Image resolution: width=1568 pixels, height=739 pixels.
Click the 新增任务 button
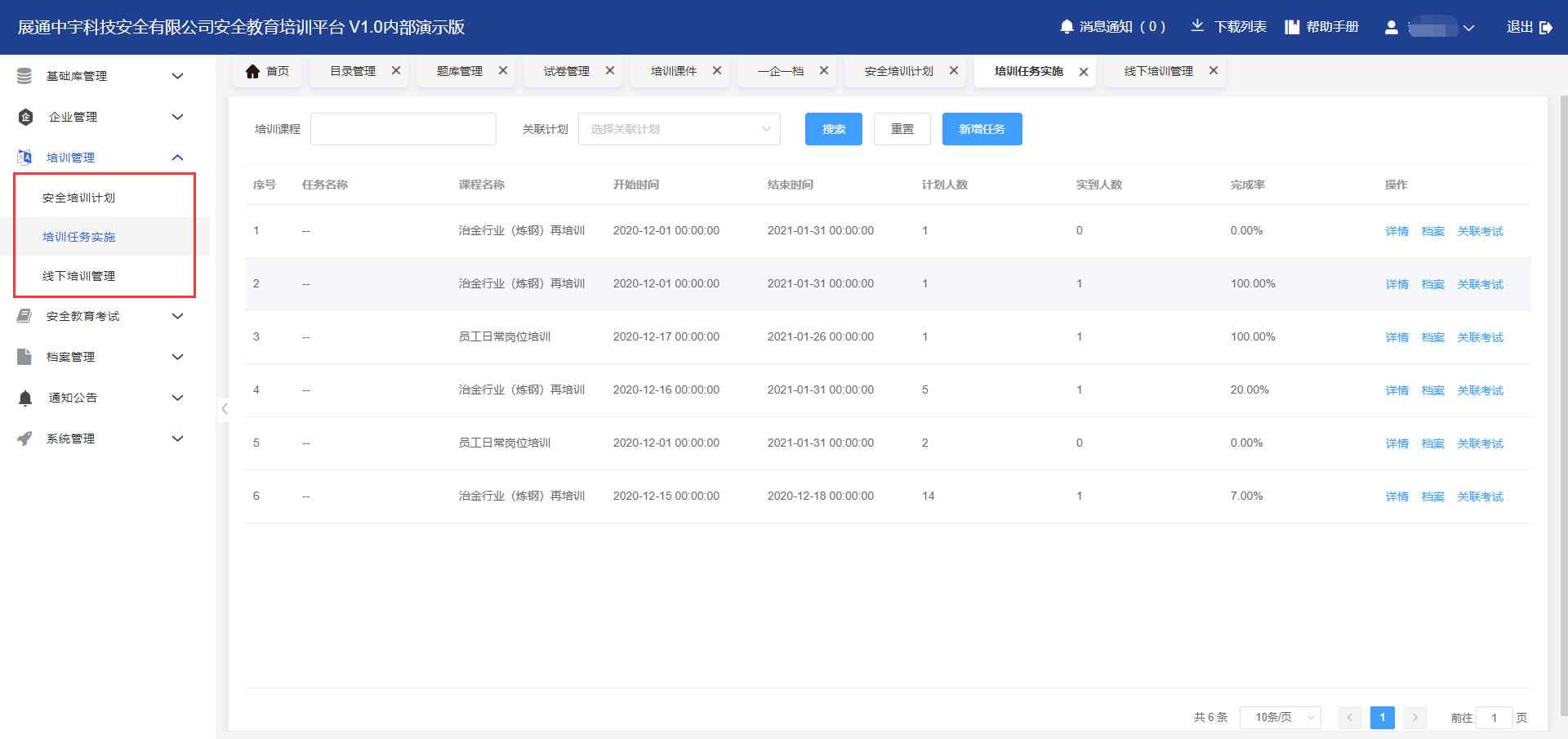tap(982, 129)
